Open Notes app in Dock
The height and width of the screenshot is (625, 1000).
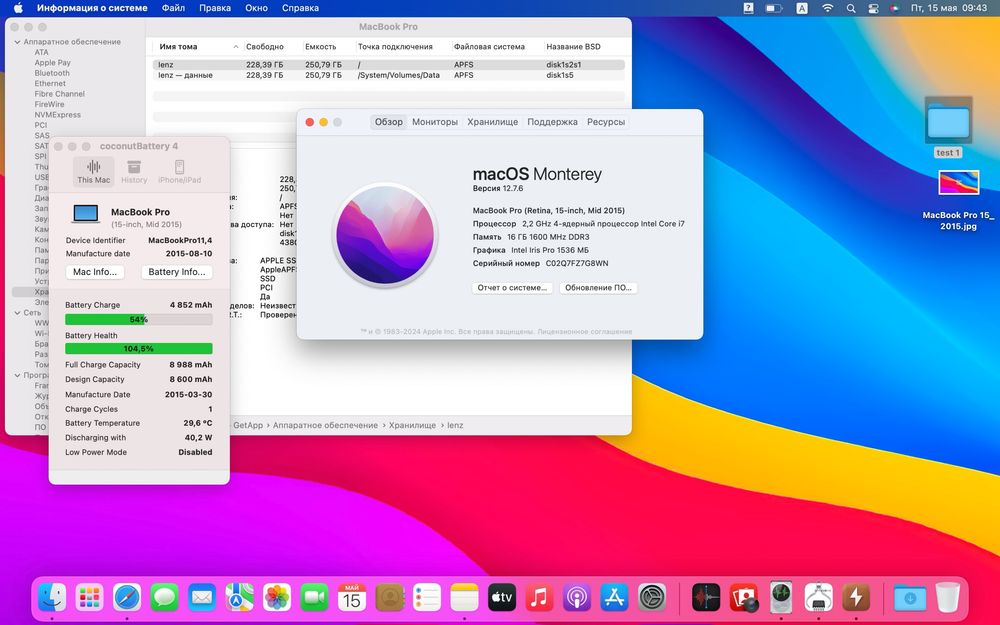point(464,598)
